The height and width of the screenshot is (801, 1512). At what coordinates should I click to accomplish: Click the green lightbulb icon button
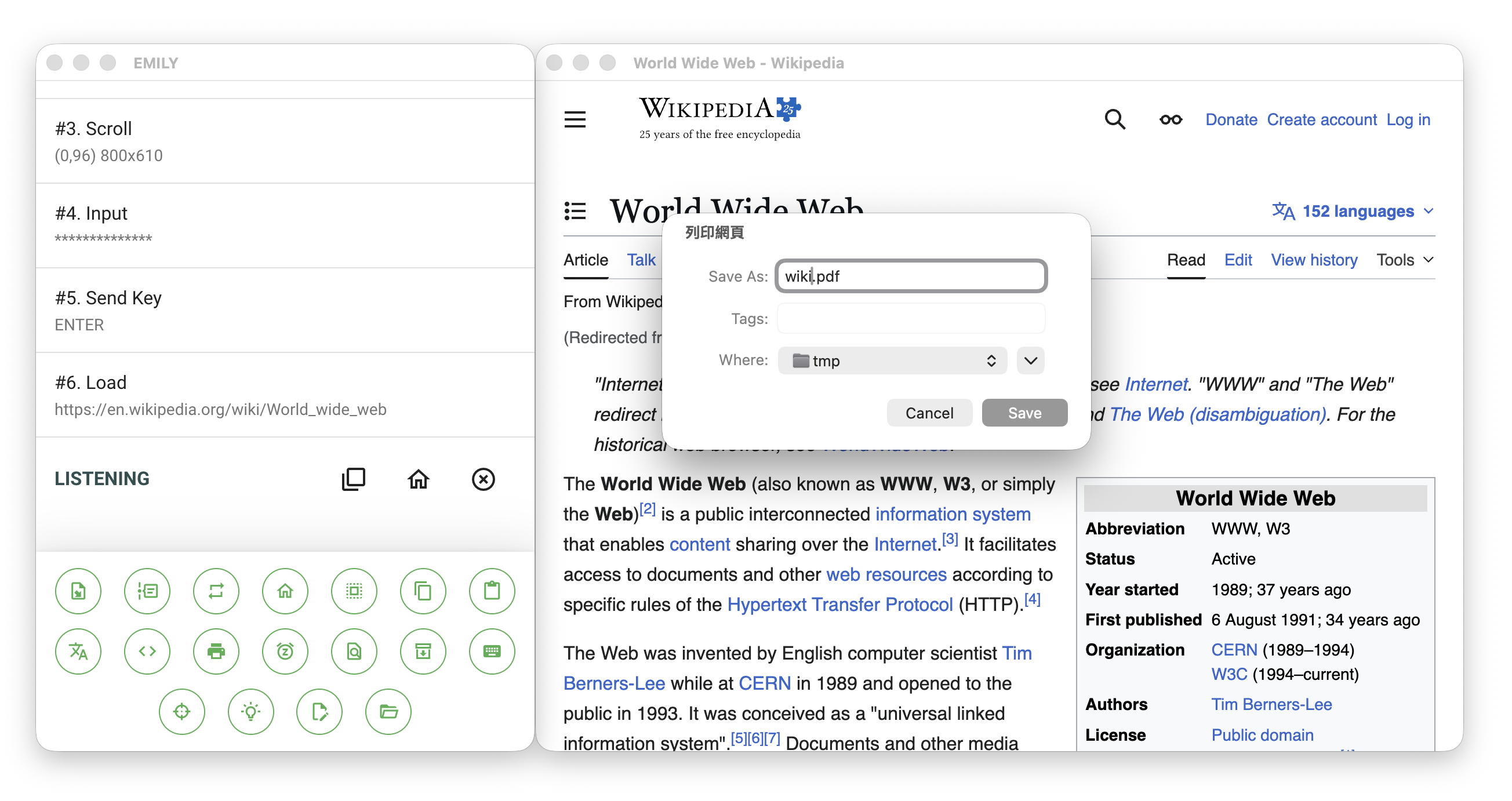[250, 711]
